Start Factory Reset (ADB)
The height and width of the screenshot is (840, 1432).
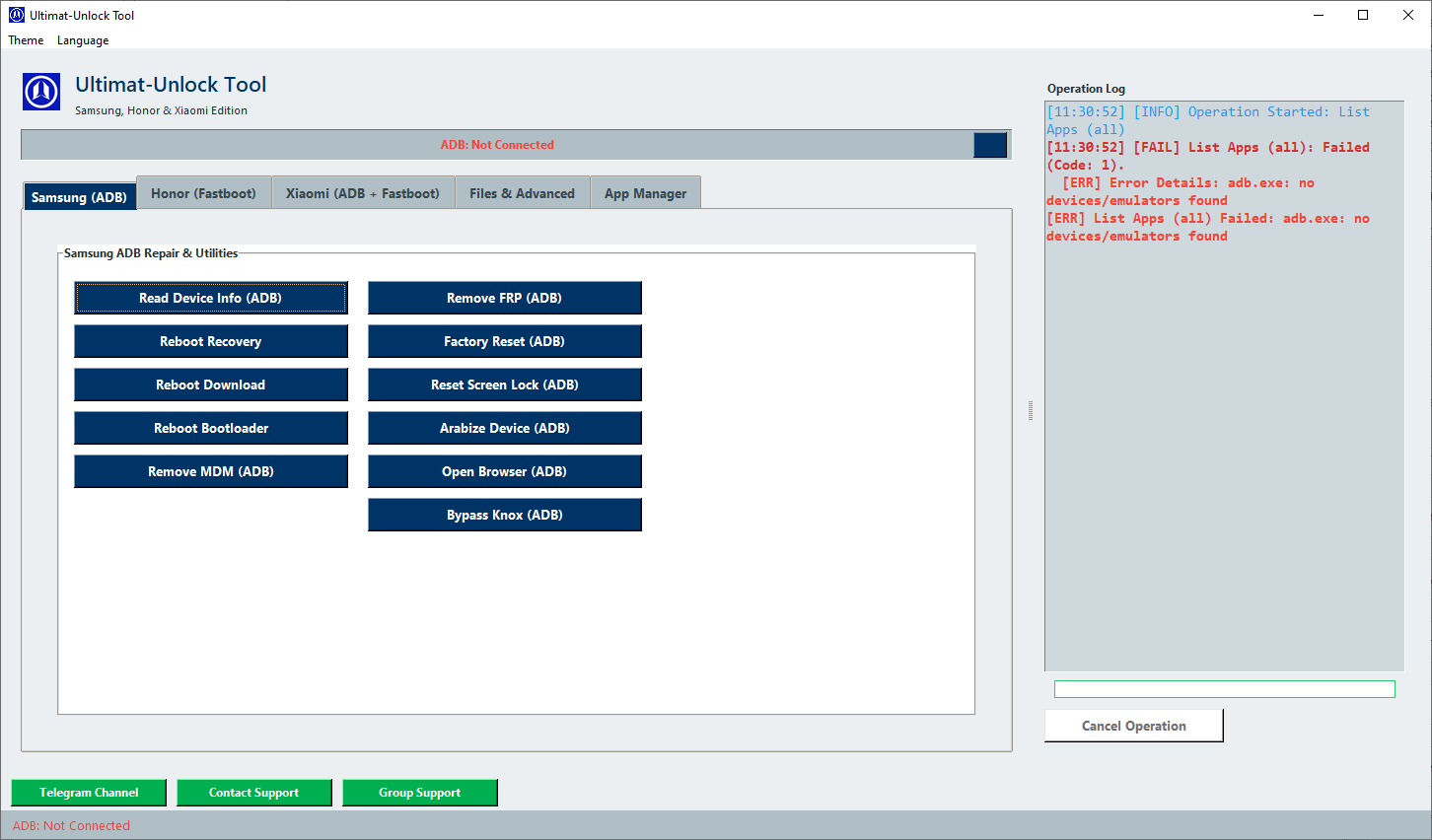coord(504,340)
